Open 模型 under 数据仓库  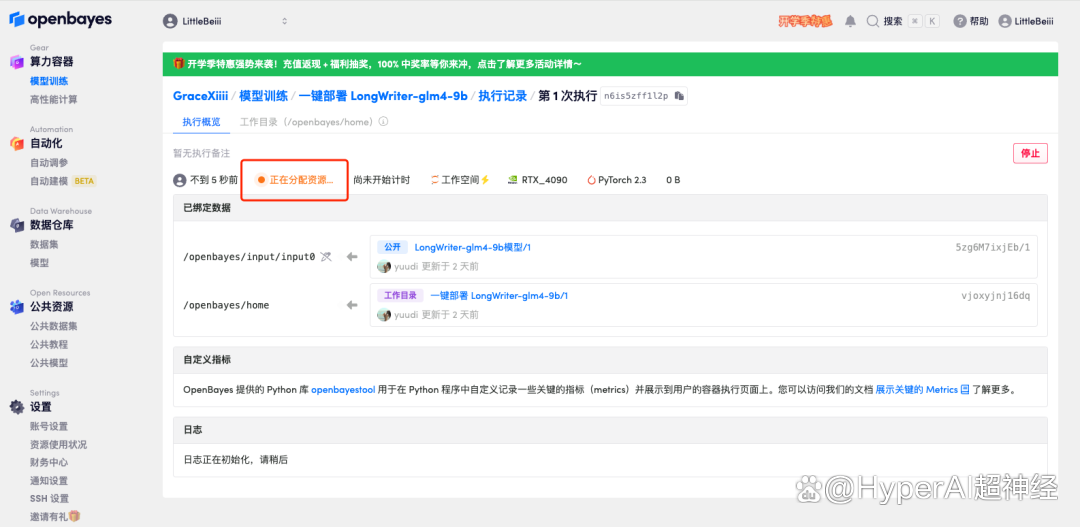[39, 262]
